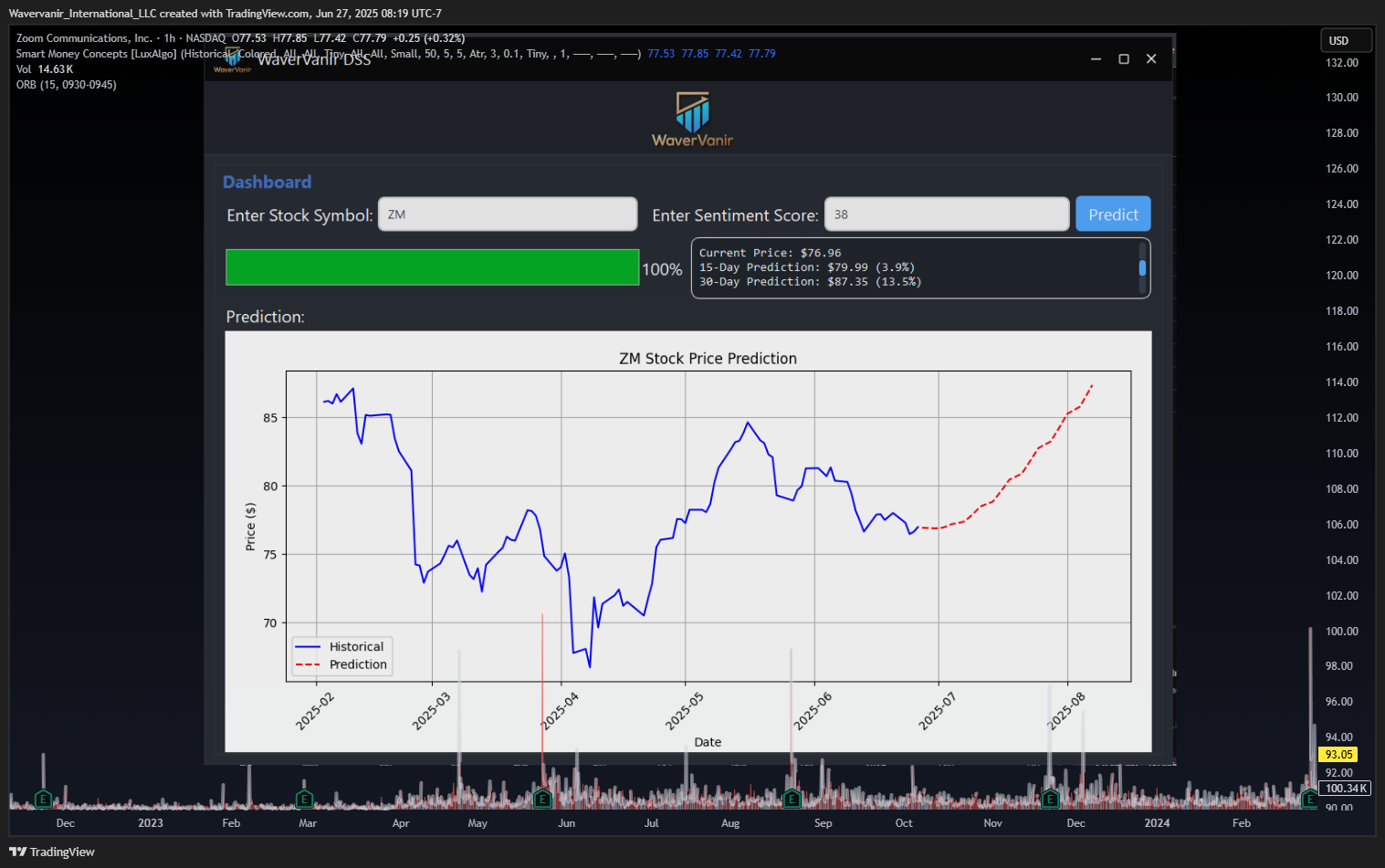1385x868 pixels.
Task: Click the Vol 14.63K indicator label
Action: click(45, 69)
